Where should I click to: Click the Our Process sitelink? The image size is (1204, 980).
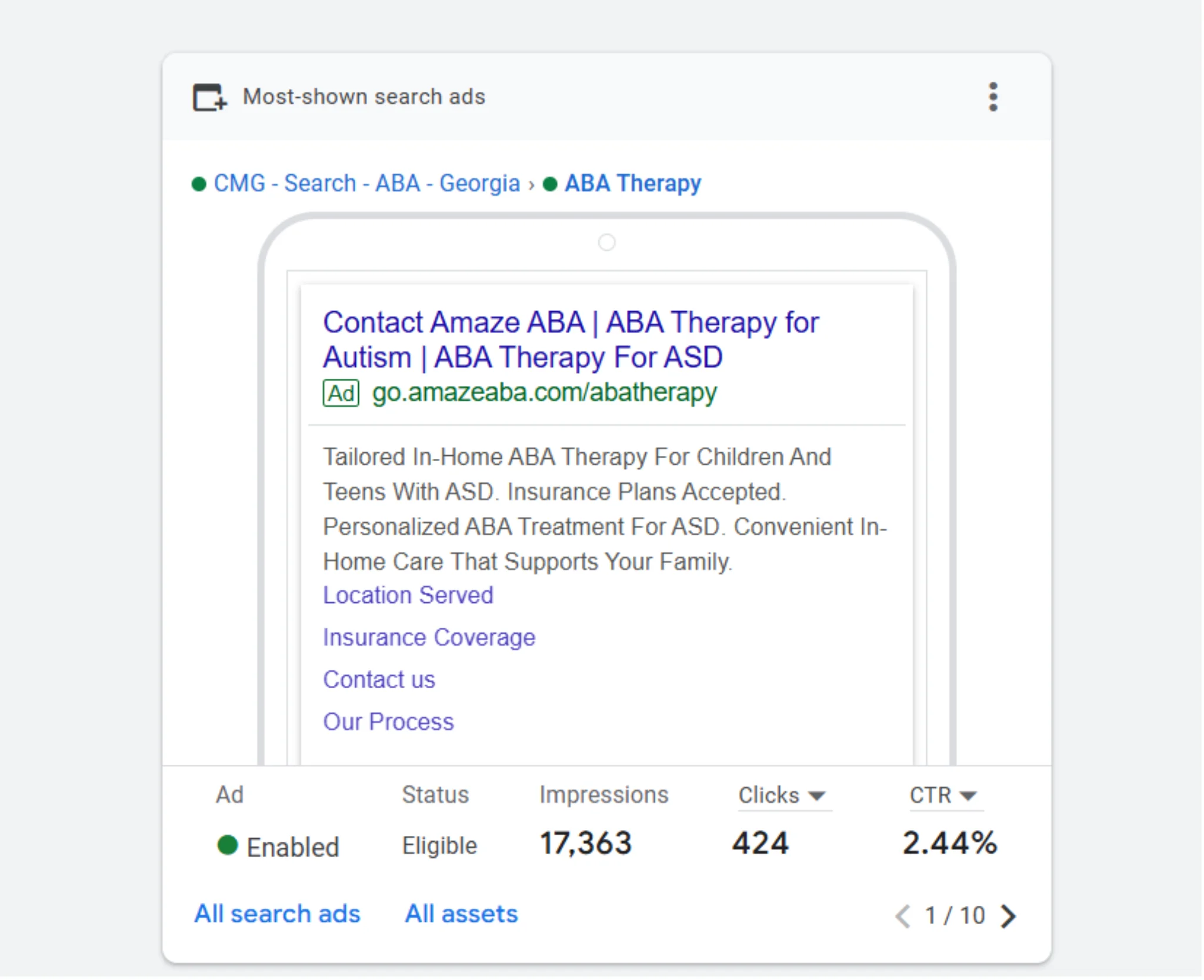coord(388,722)
